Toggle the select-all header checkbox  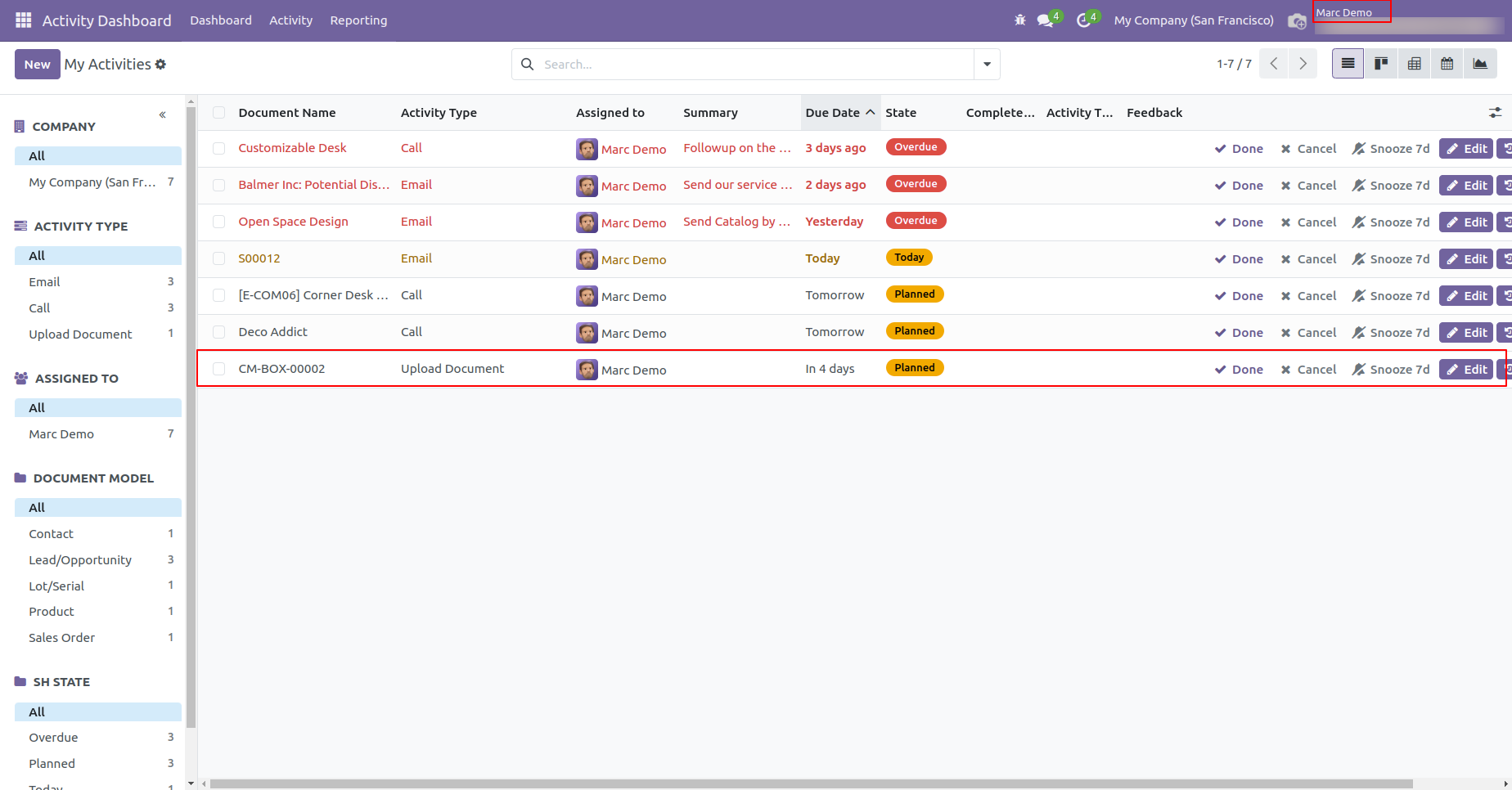pos(218,113)
